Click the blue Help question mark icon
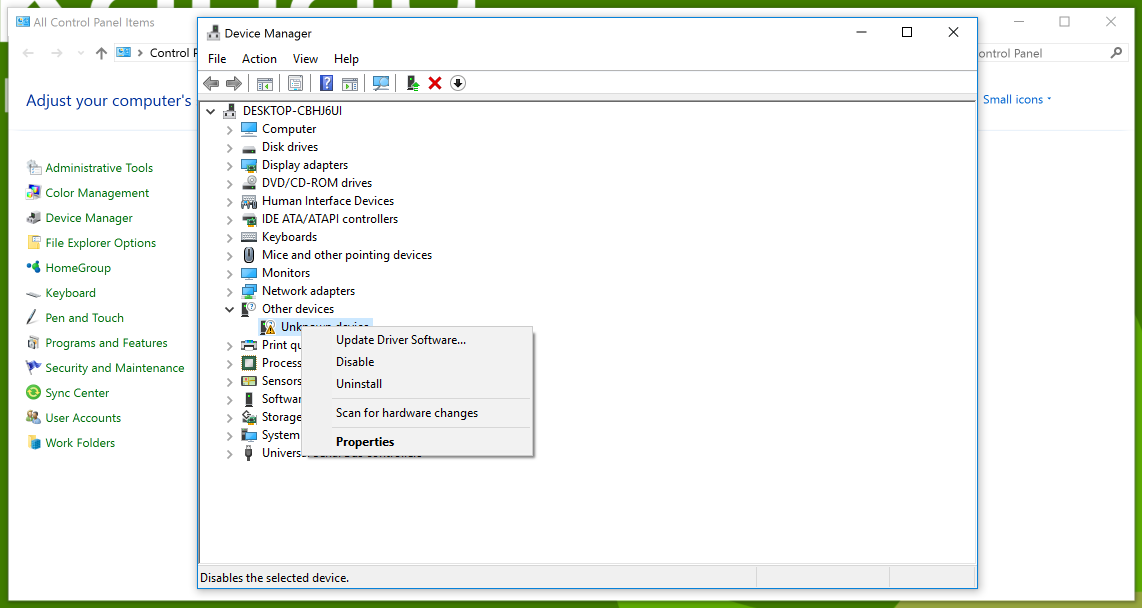1142x608 pixels. [326, 84]
